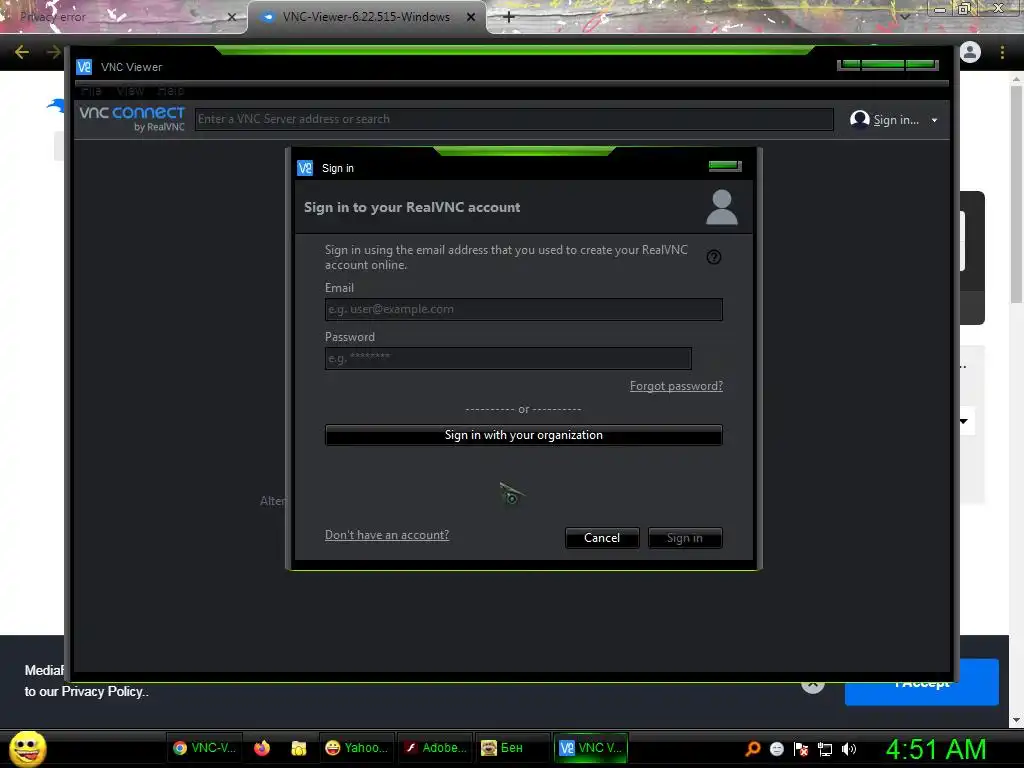
Task: Open the Help menu in VNC Viewer
Action: (x=170, y=91)
